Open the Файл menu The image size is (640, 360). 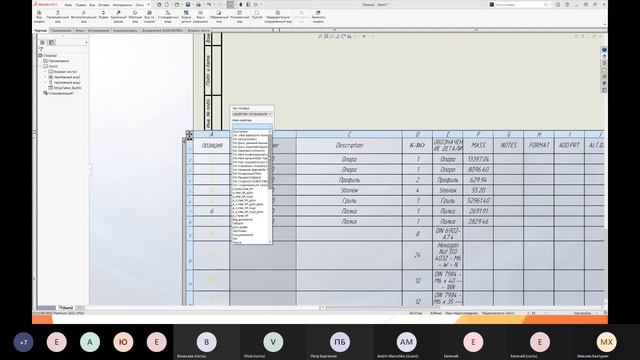coord(69,5)
